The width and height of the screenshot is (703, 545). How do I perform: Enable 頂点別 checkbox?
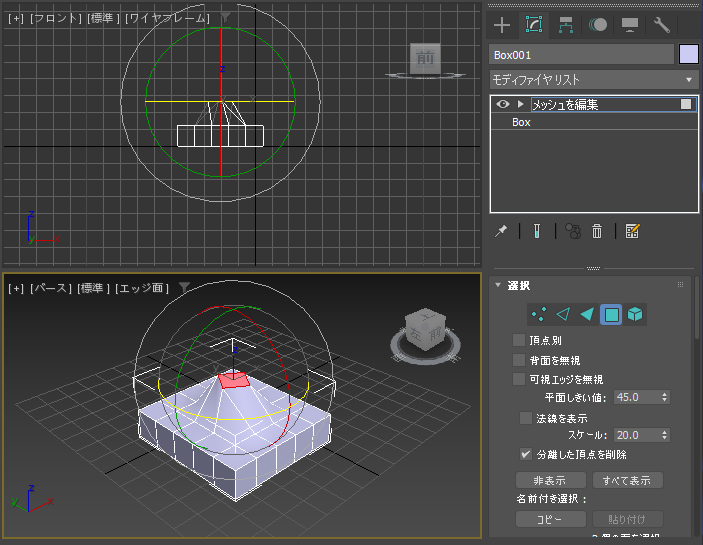519,340
